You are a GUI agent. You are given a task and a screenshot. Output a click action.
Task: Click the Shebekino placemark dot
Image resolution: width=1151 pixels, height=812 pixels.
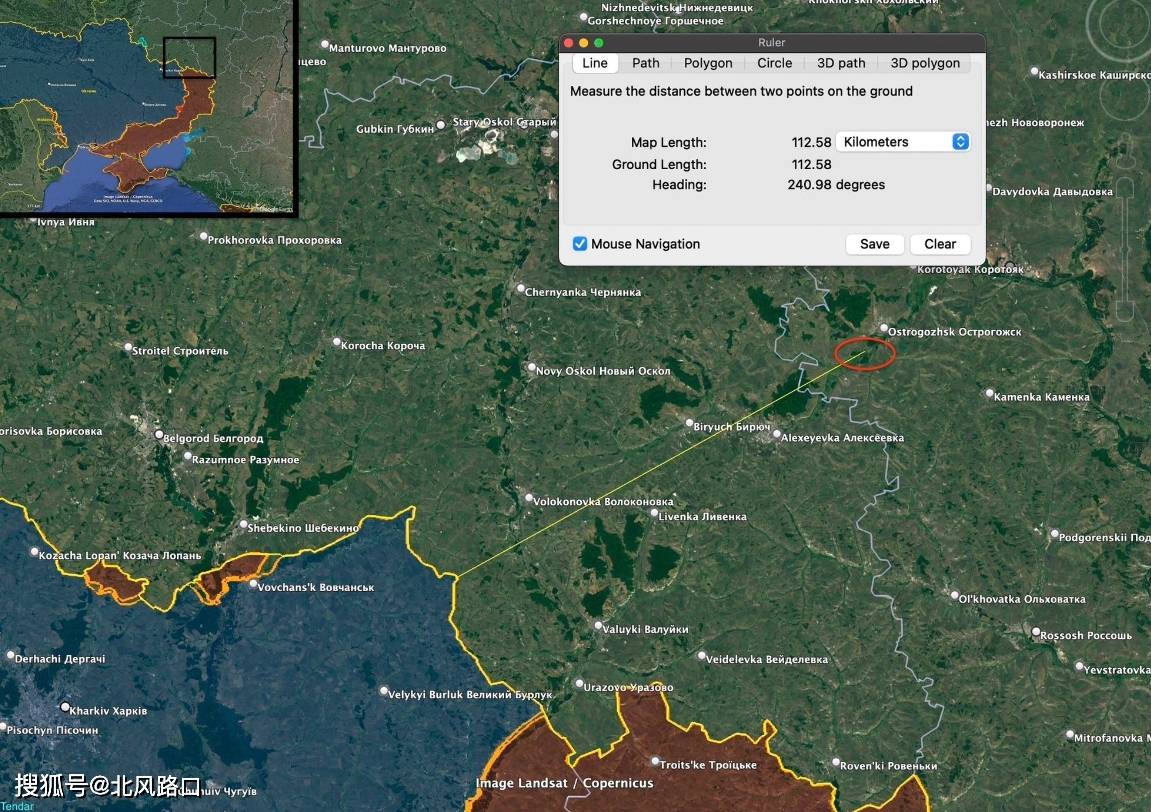(244, 524)
